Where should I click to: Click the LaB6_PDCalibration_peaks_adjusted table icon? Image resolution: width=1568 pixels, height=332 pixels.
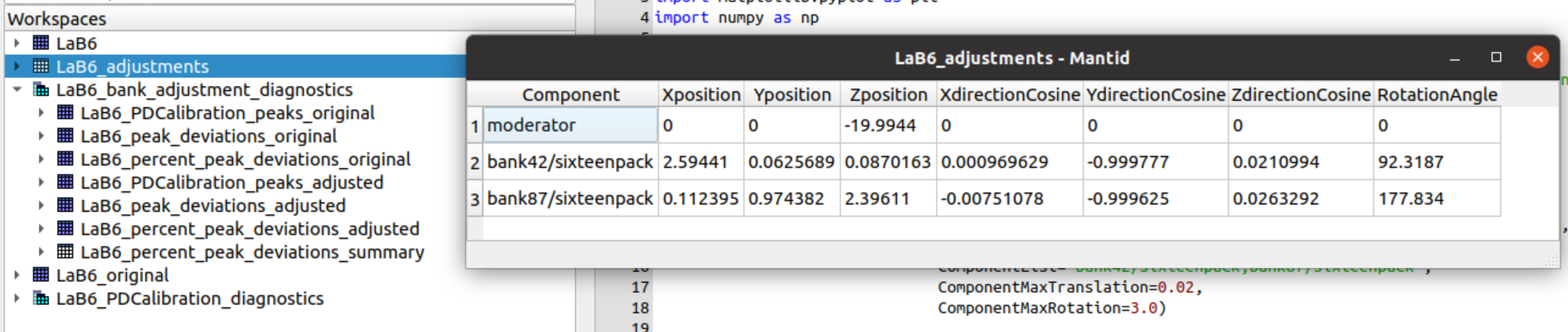coord(65,182)
